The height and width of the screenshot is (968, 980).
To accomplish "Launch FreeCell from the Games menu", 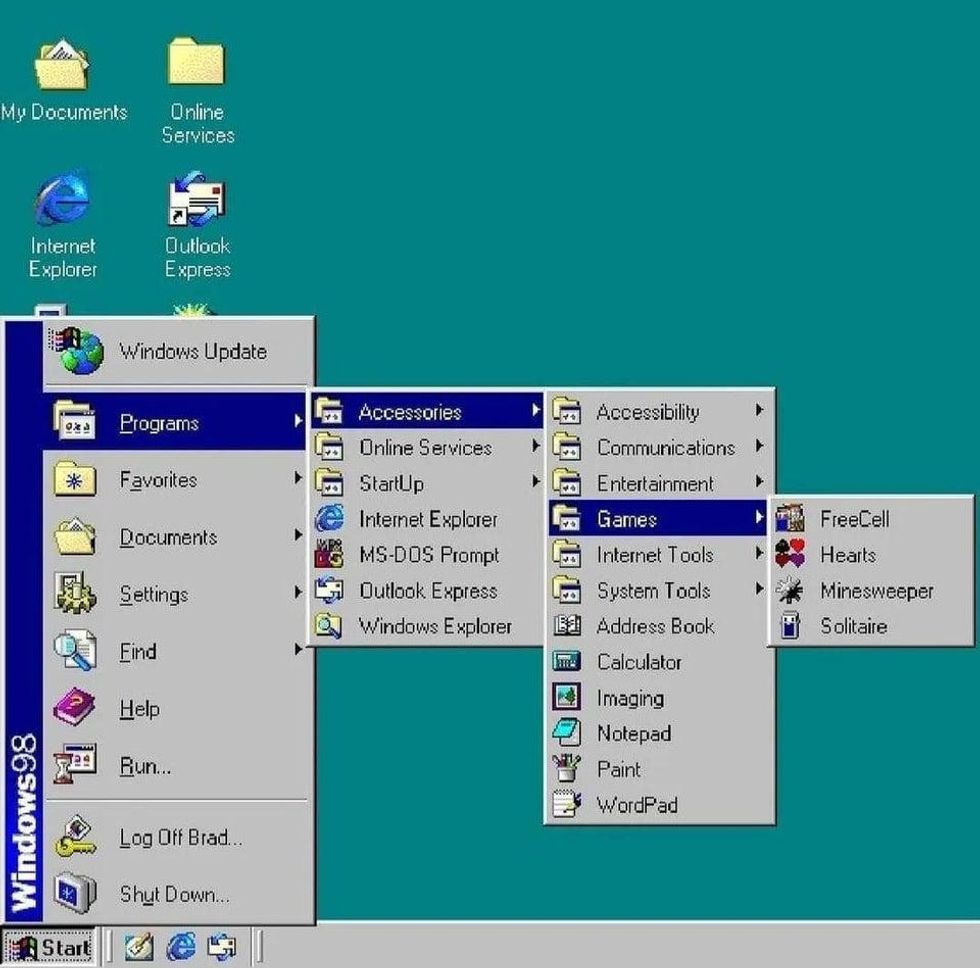I will point(853,519).
